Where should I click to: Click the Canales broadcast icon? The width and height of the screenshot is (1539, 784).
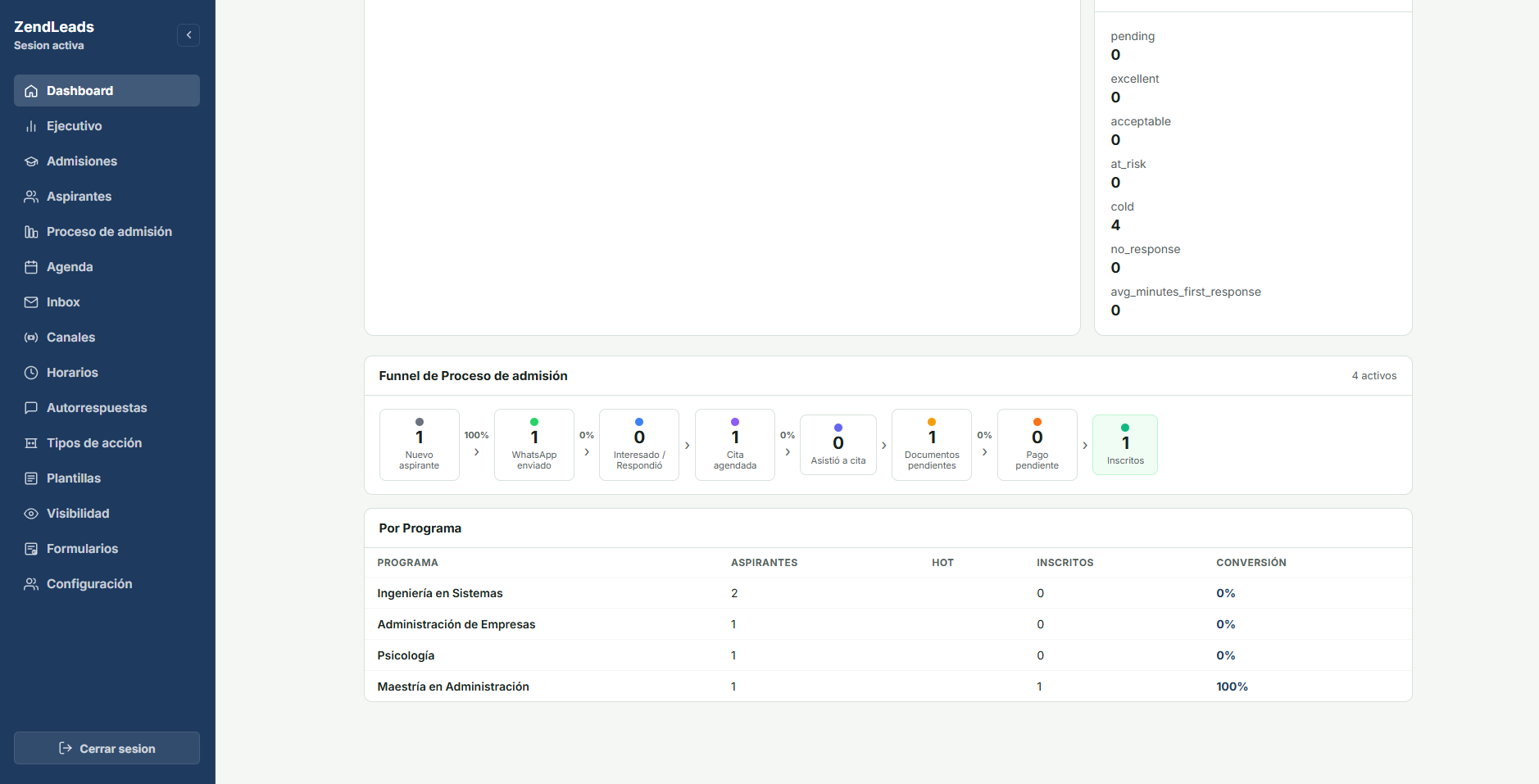(x=31, y=338)
